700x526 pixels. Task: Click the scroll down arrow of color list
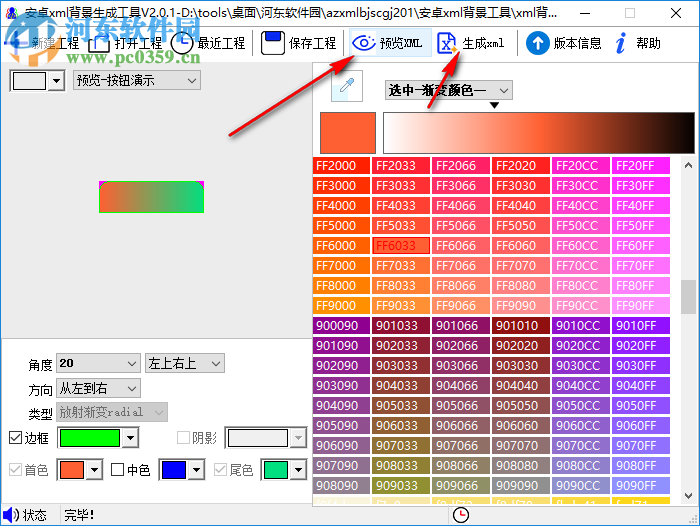[x=688, y=496]
